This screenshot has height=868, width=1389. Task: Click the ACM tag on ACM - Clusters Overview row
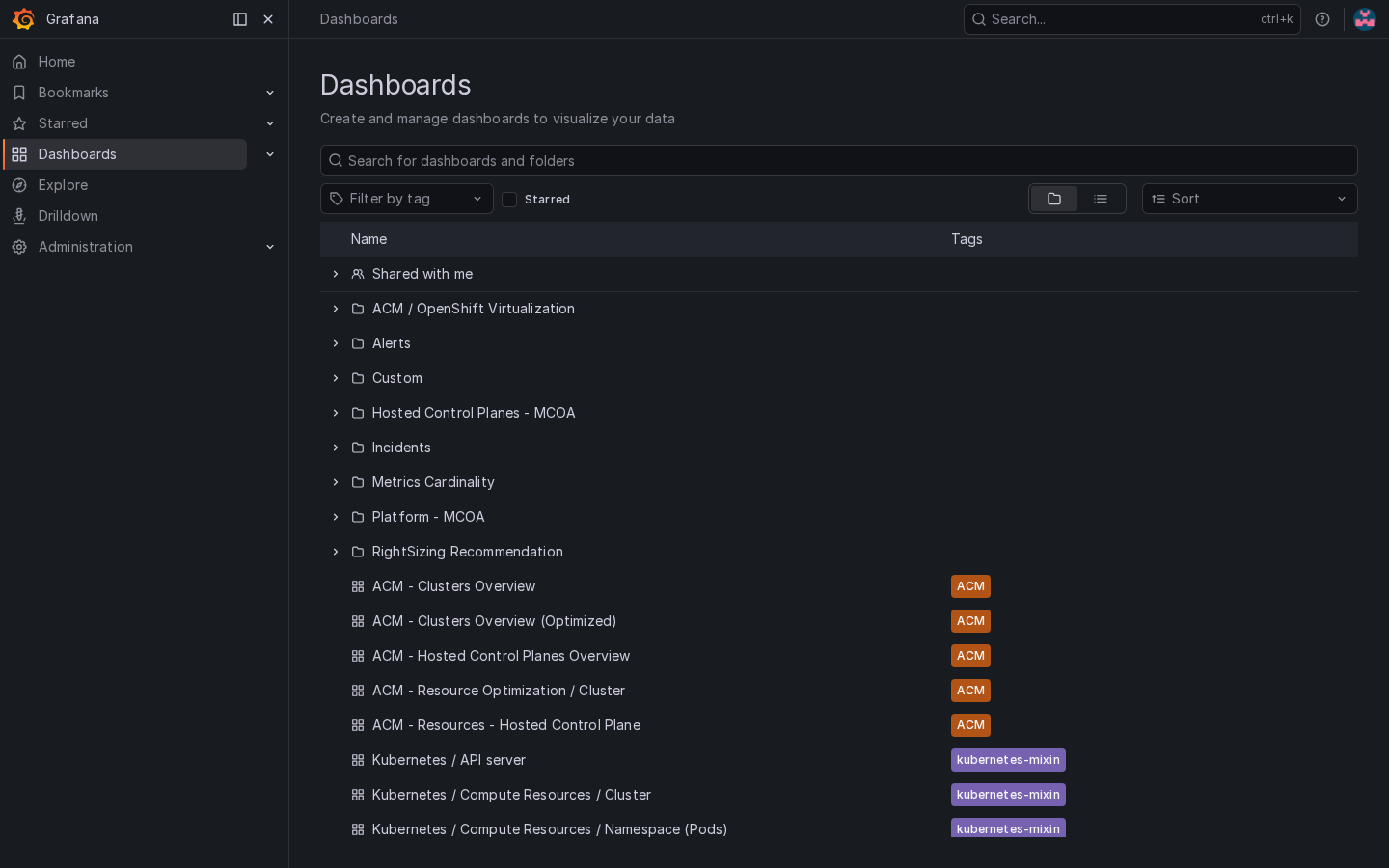(x=970, y=586)
